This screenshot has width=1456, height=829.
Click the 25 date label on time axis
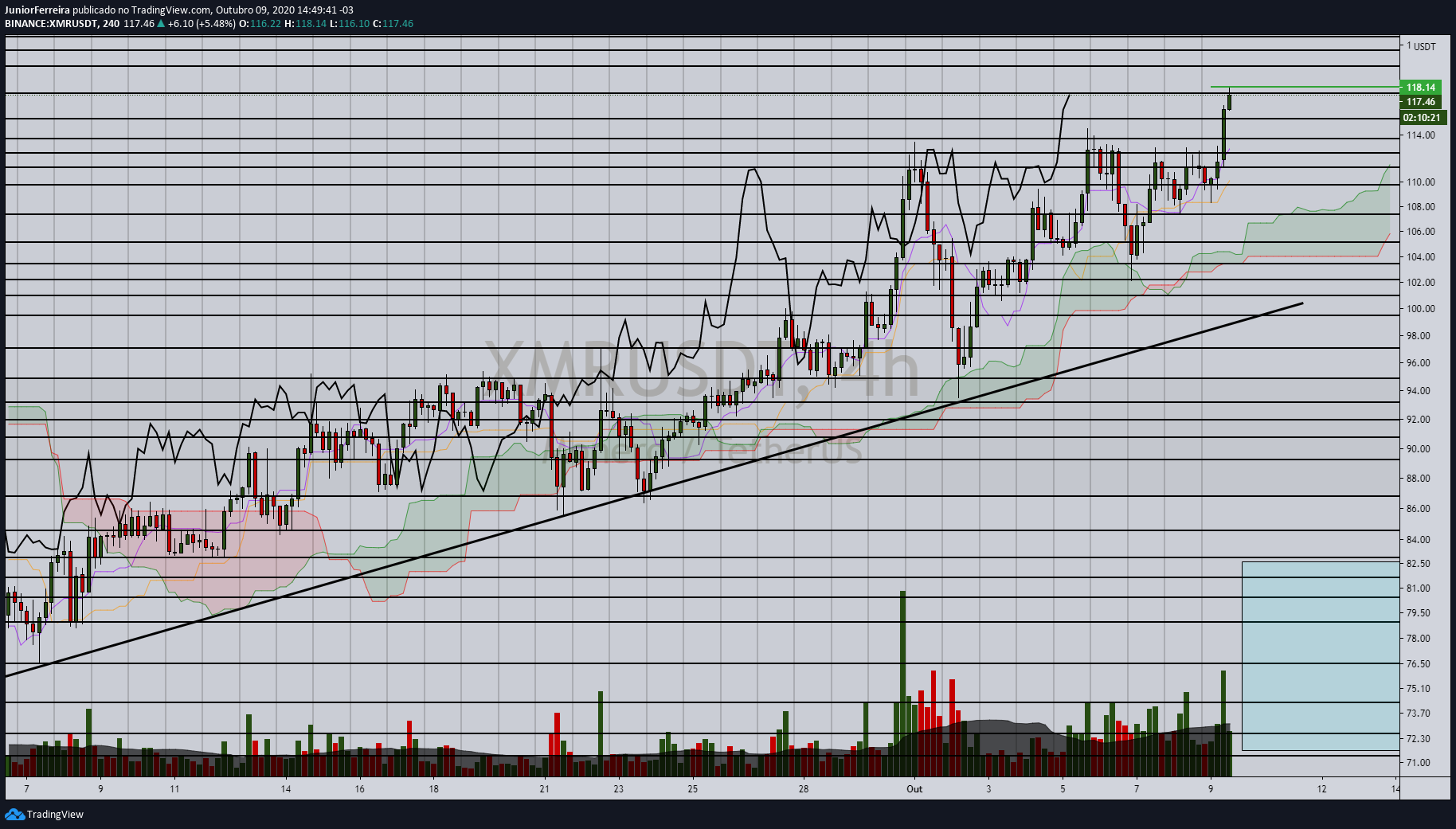(693, 789)
